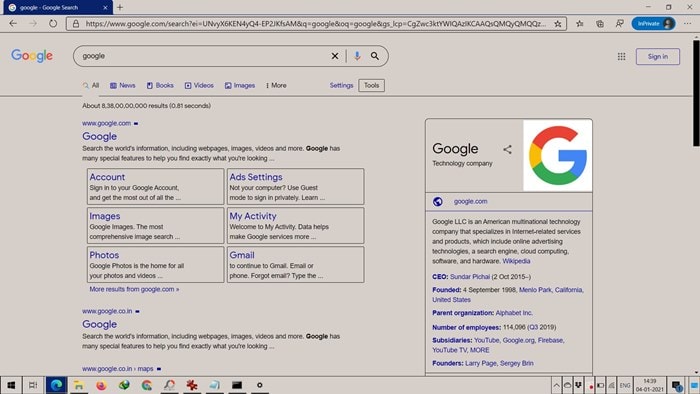Open the black console window taskbar icon

click(x=237, y=385)
